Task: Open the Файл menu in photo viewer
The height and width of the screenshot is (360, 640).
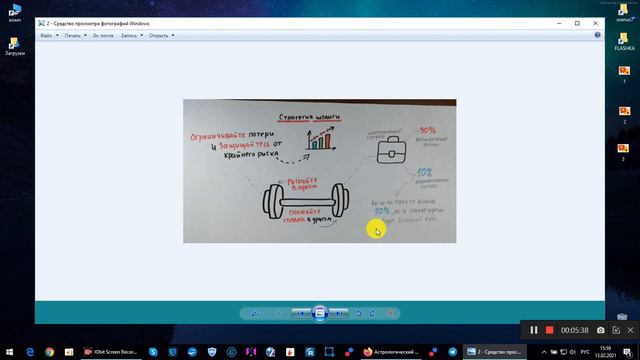Action: pyautogui.click(x=49, y=36)
